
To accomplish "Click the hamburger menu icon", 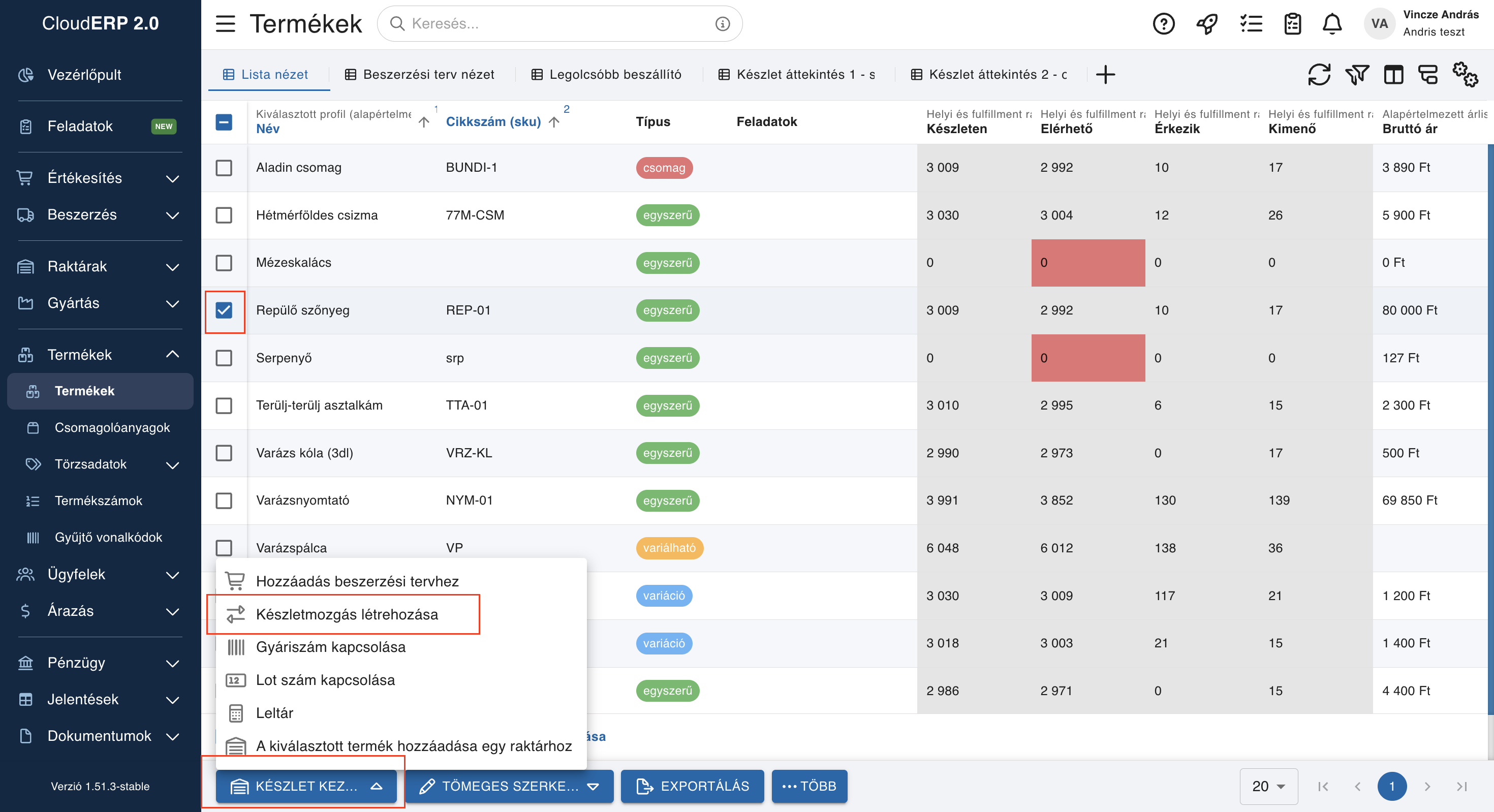I will point(225,24).
